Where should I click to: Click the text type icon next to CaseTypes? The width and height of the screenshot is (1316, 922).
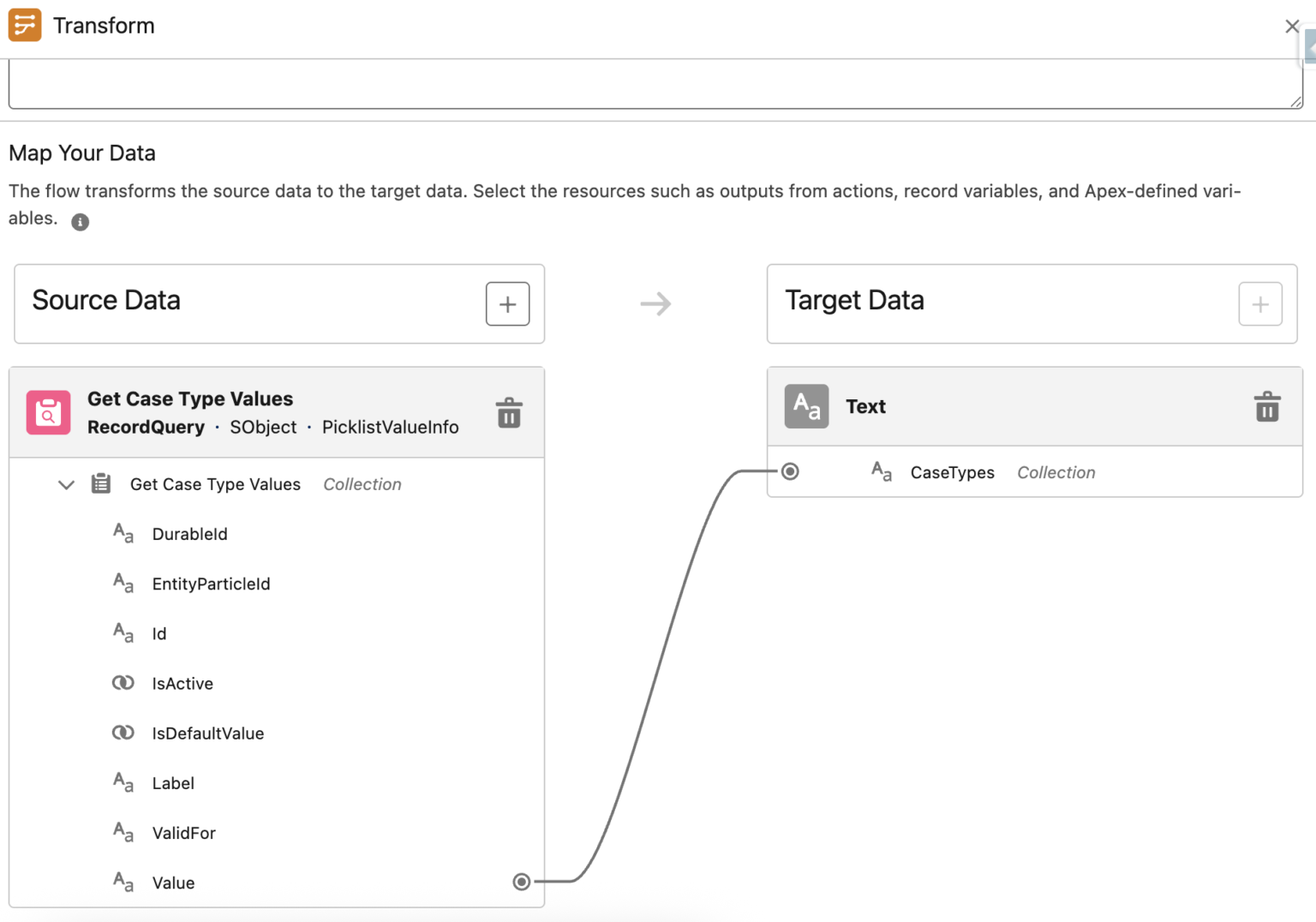[882, 470]
